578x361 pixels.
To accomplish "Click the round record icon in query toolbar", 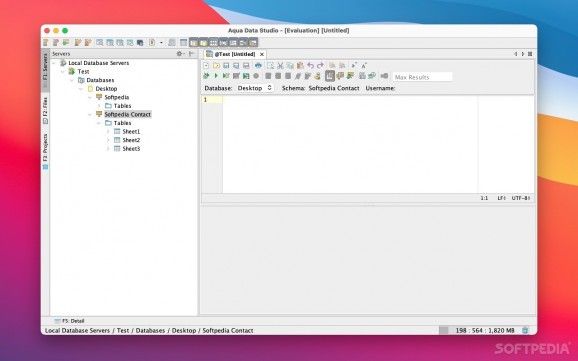I will coord(256,76).
